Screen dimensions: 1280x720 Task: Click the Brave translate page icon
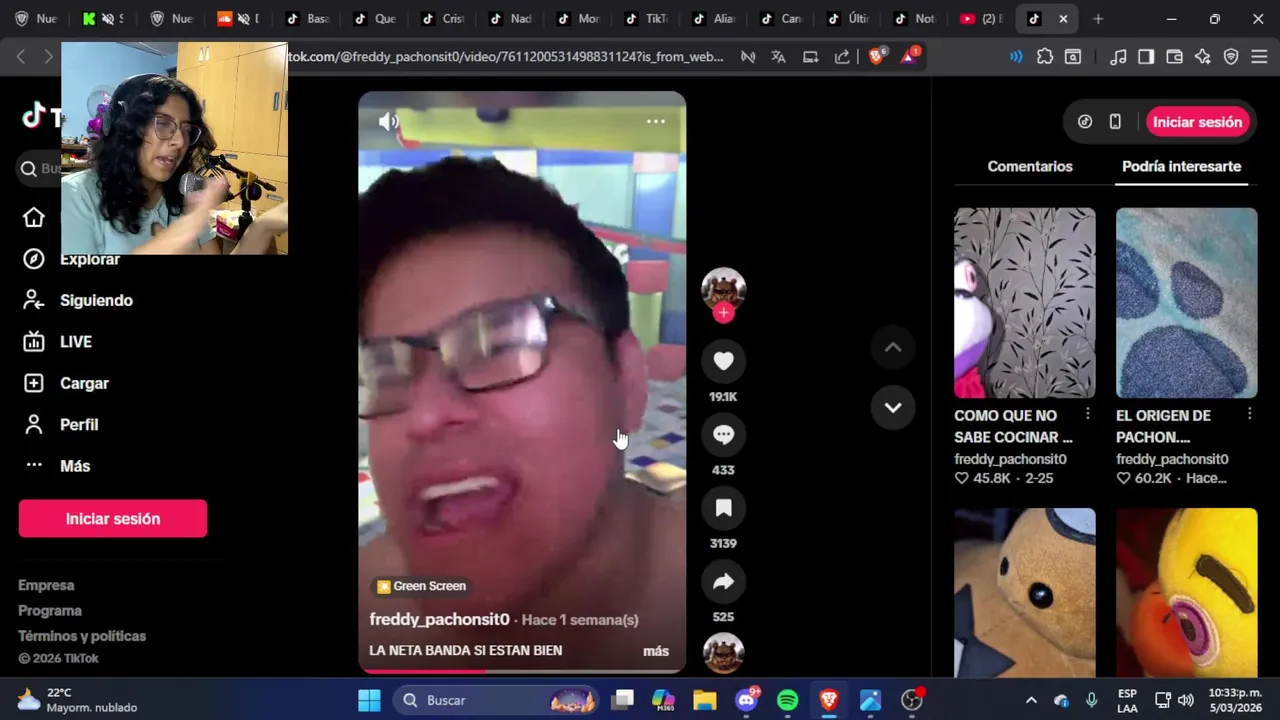click(778, 57)
